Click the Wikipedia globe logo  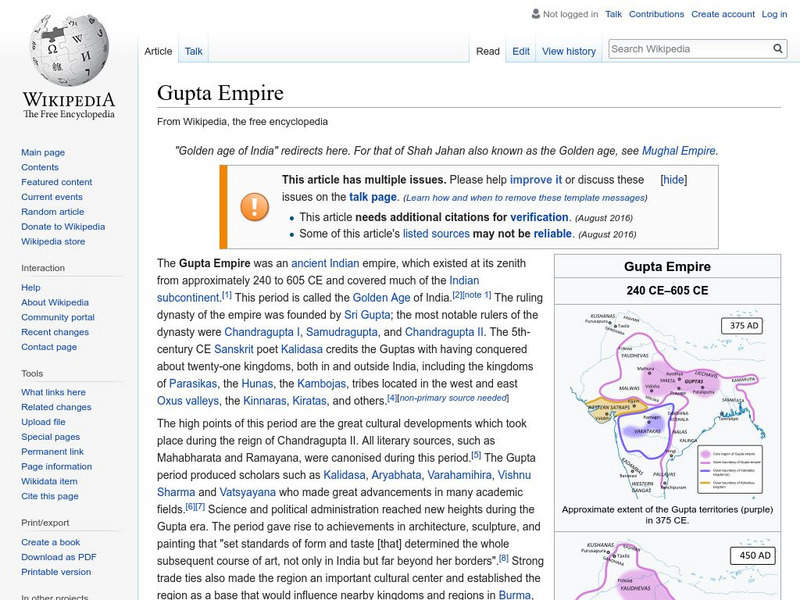69,50
